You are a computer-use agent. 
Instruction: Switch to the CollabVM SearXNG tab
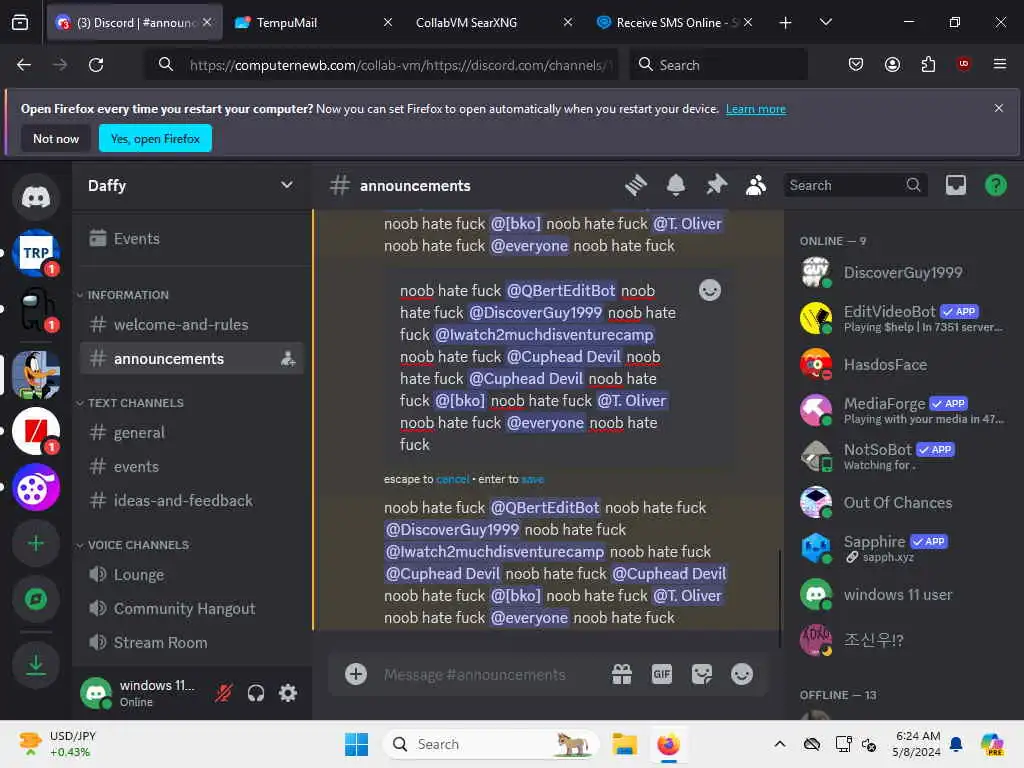pos(494,22)
